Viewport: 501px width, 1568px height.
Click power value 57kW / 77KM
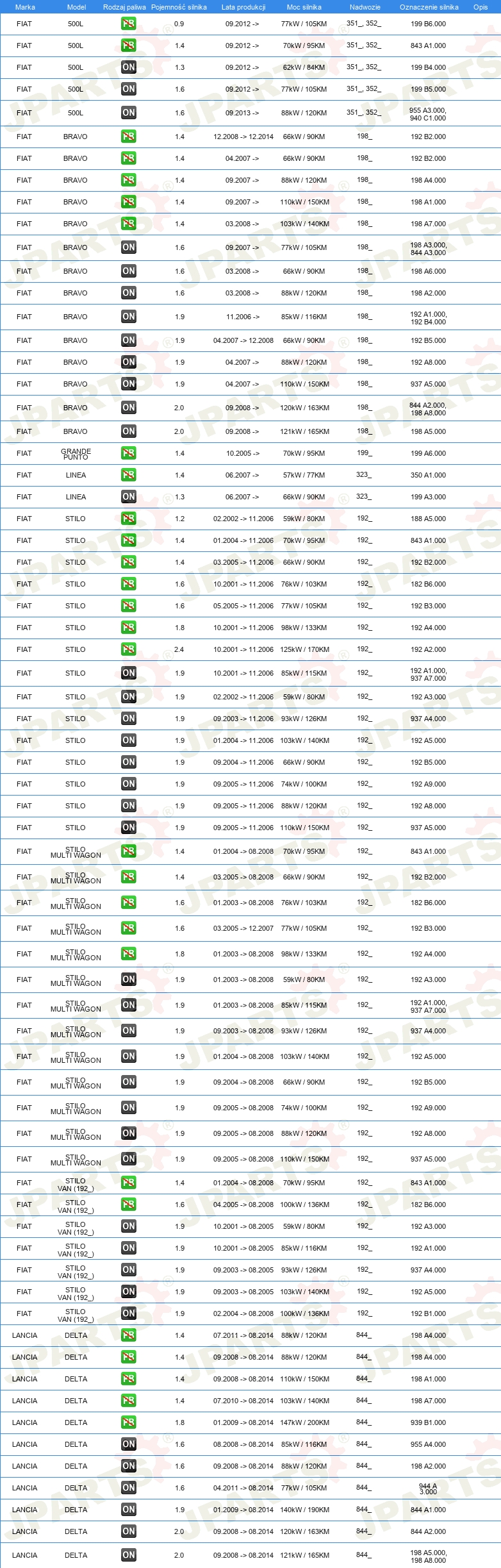304,475
